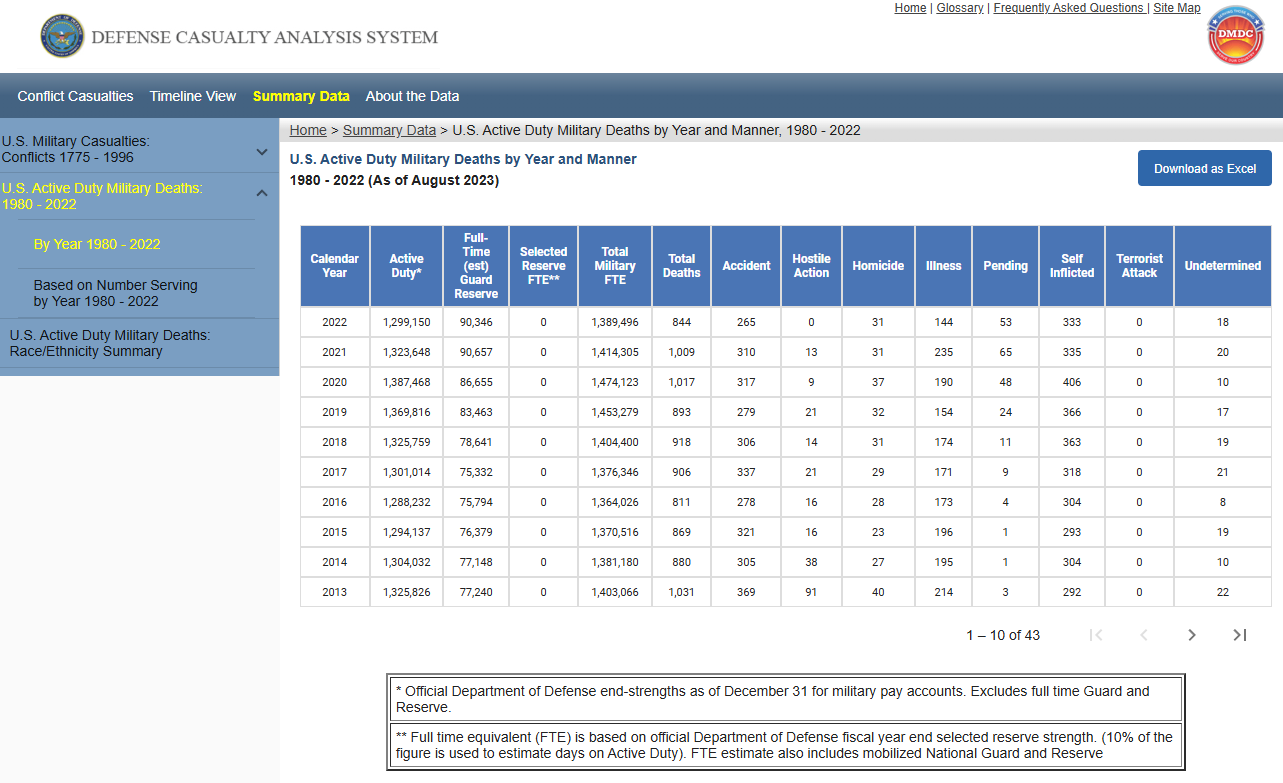Click the 2016 calendar year cell
The height and width of the screenshot is (783, 1283).
tap(335, 502)
